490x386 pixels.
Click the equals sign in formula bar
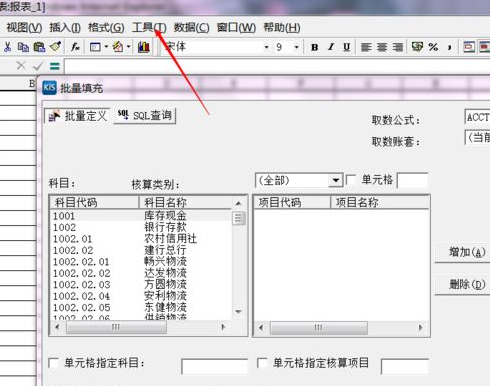pyautogui.click(x=55, y=66)
